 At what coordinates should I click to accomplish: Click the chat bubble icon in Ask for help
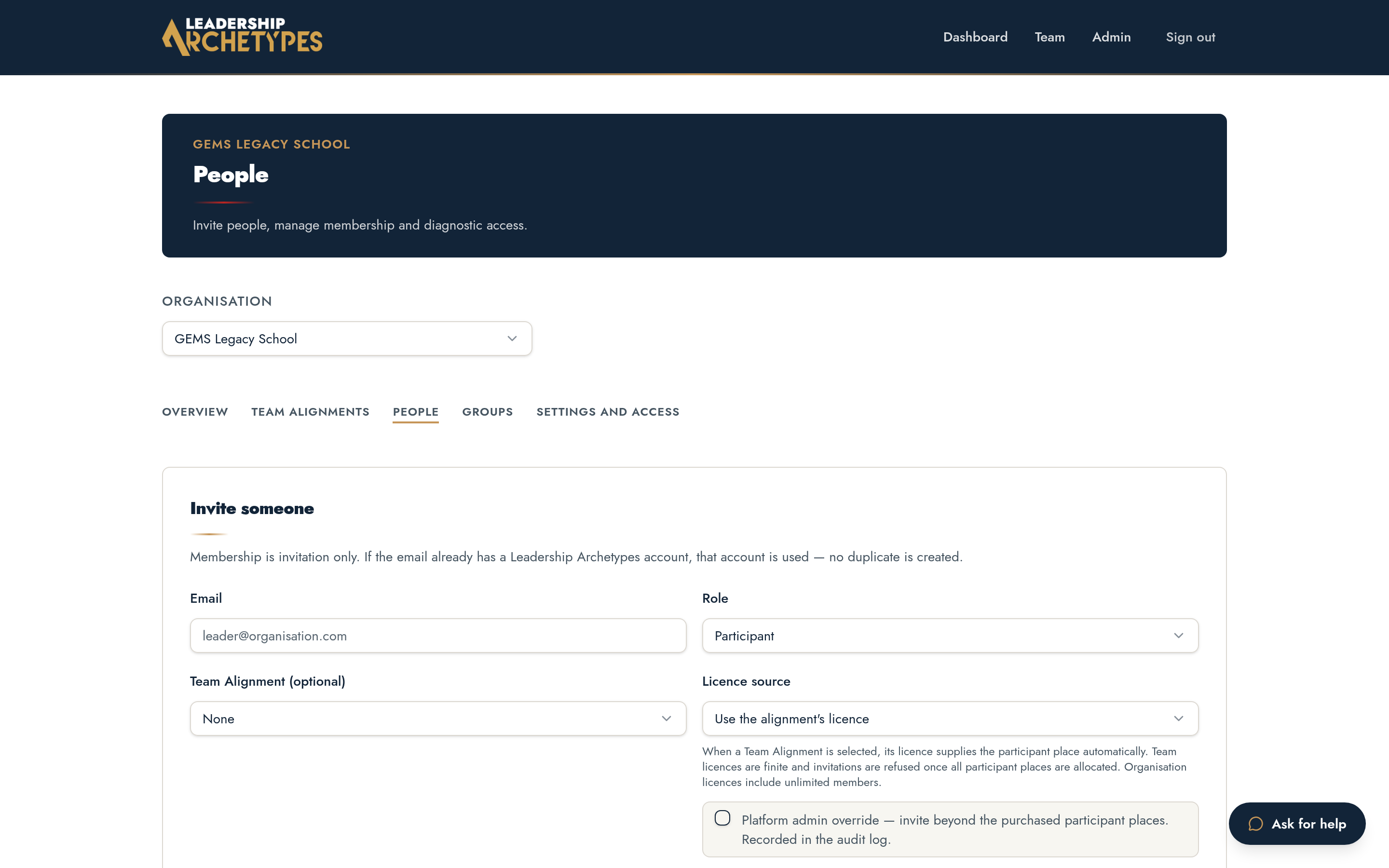pyautogui.click(x=1255, y=824)
